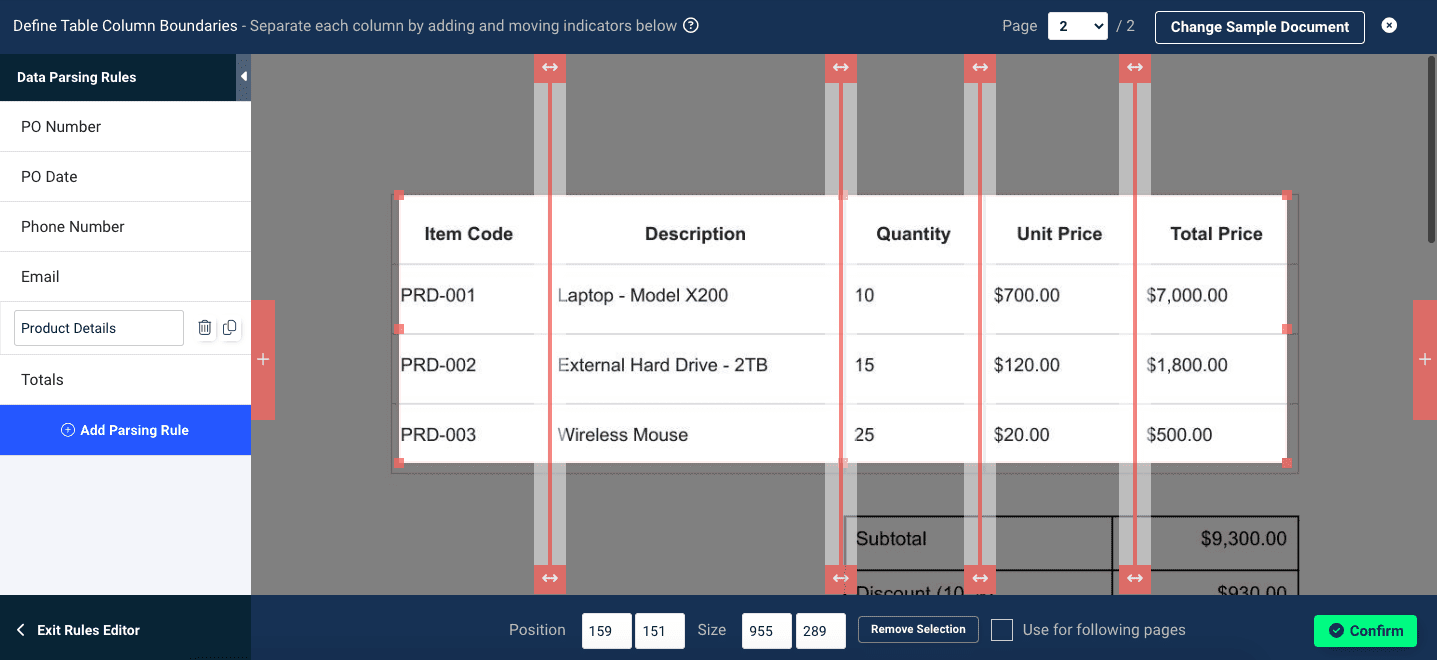Open the help tooltip next to the title
1437x660 pixels.
point(690,26)
